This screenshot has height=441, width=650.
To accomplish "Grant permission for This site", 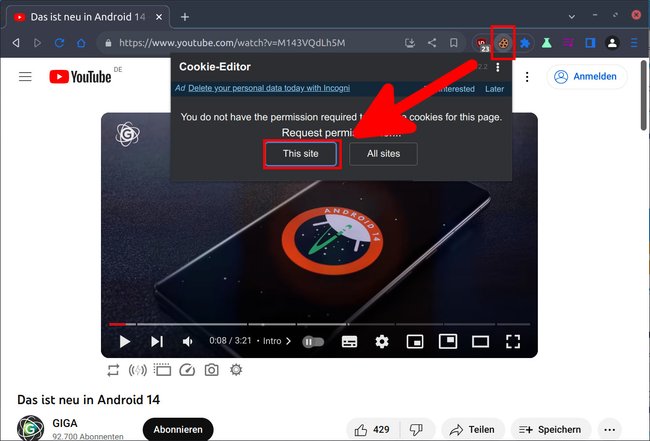I will coord(301,154).
